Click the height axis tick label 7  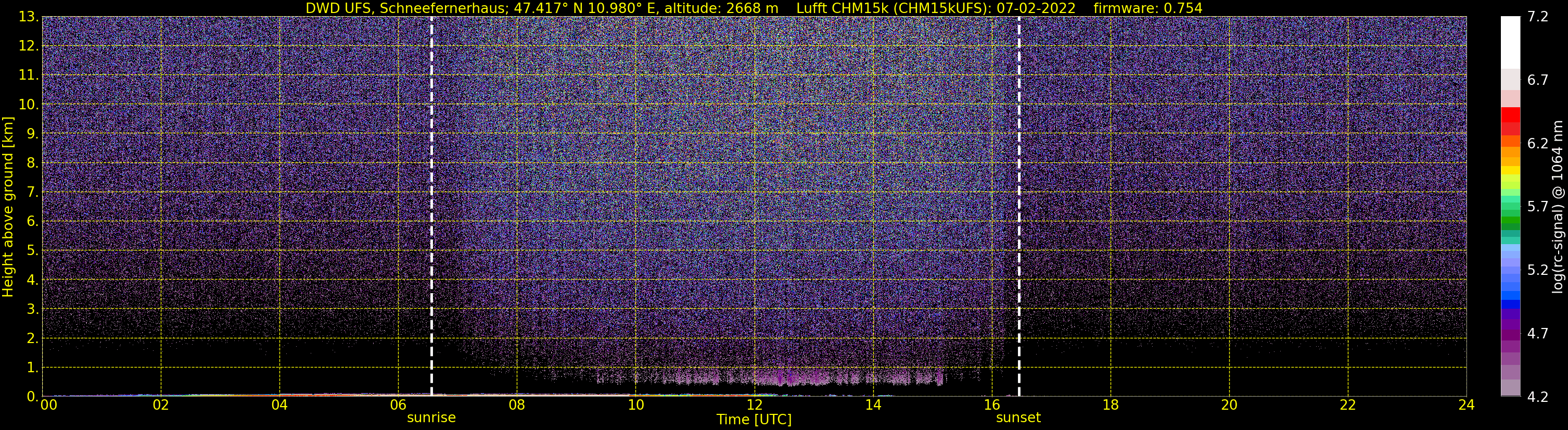click(x=32, y=193)
